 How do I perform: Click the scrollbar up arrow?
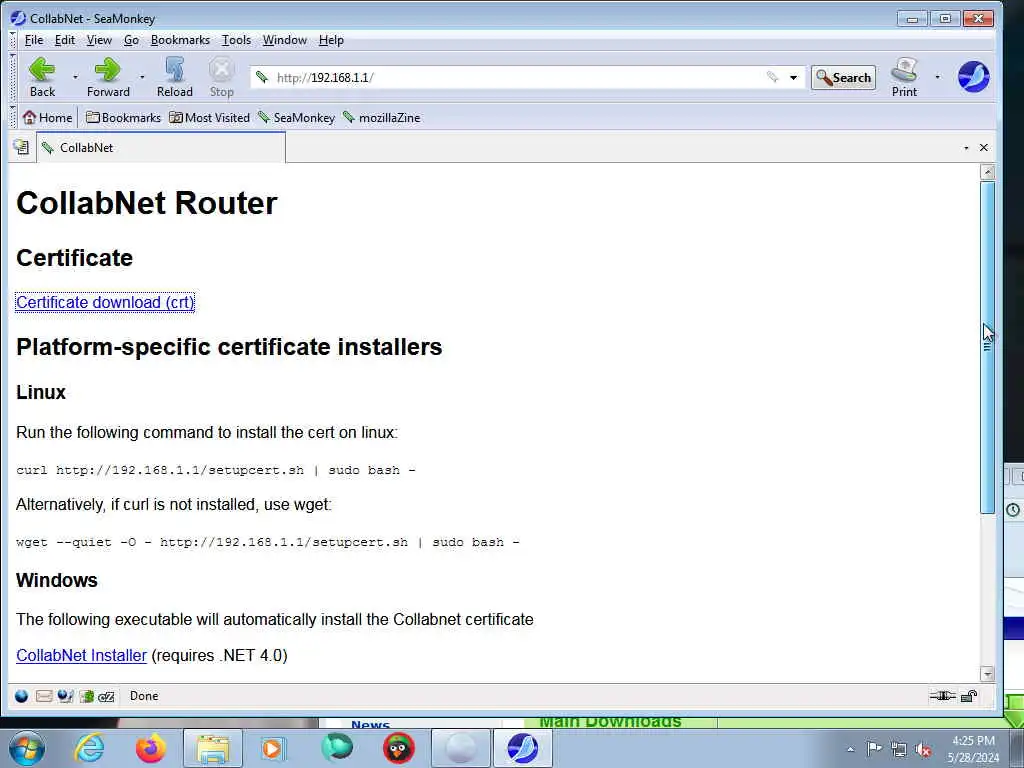987,172
